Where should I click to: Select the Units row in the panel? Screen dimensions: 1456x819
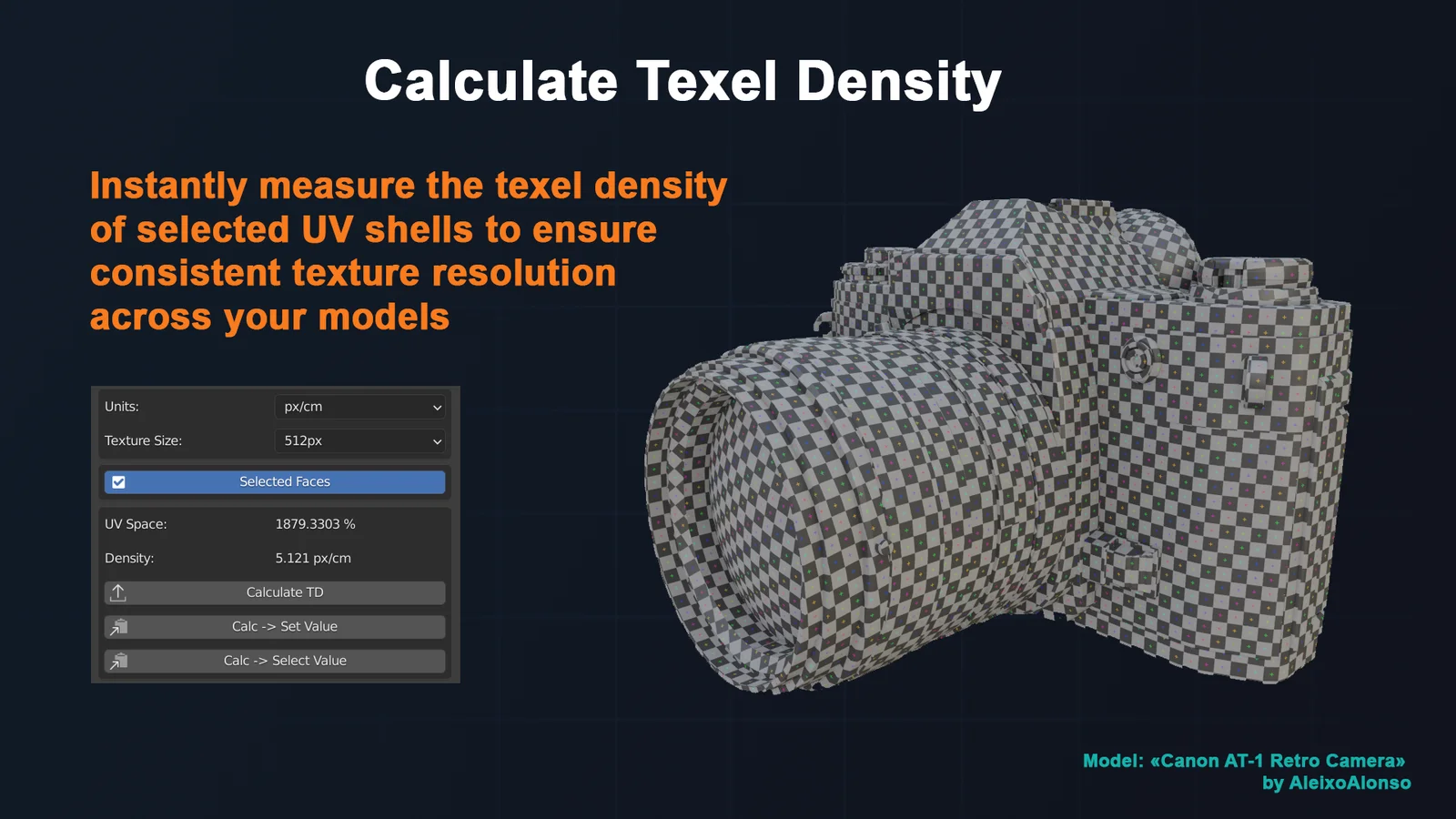coord(121,407)
